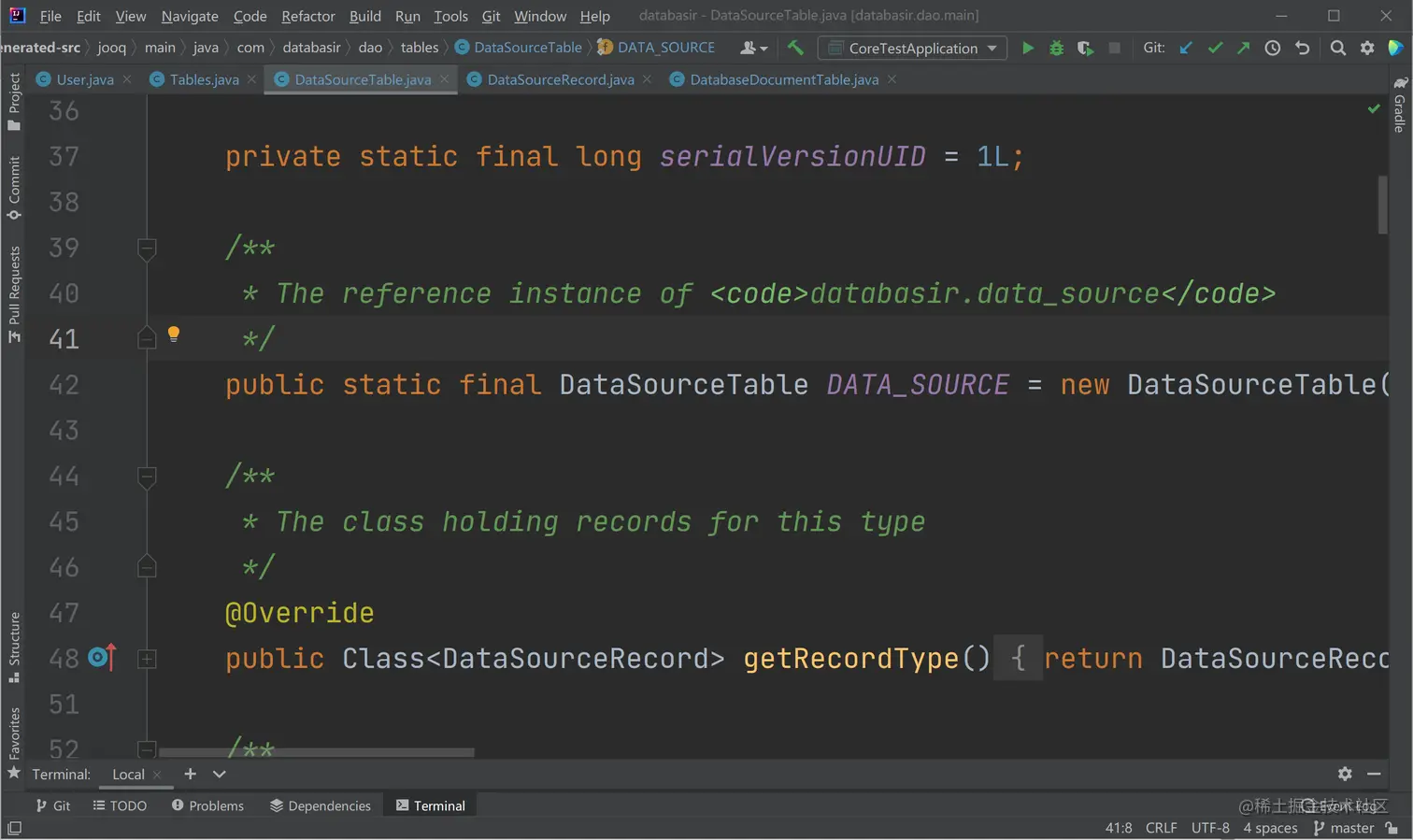Switch to the User.java tab
The image size is (1413, 840).
coord(84,79)
